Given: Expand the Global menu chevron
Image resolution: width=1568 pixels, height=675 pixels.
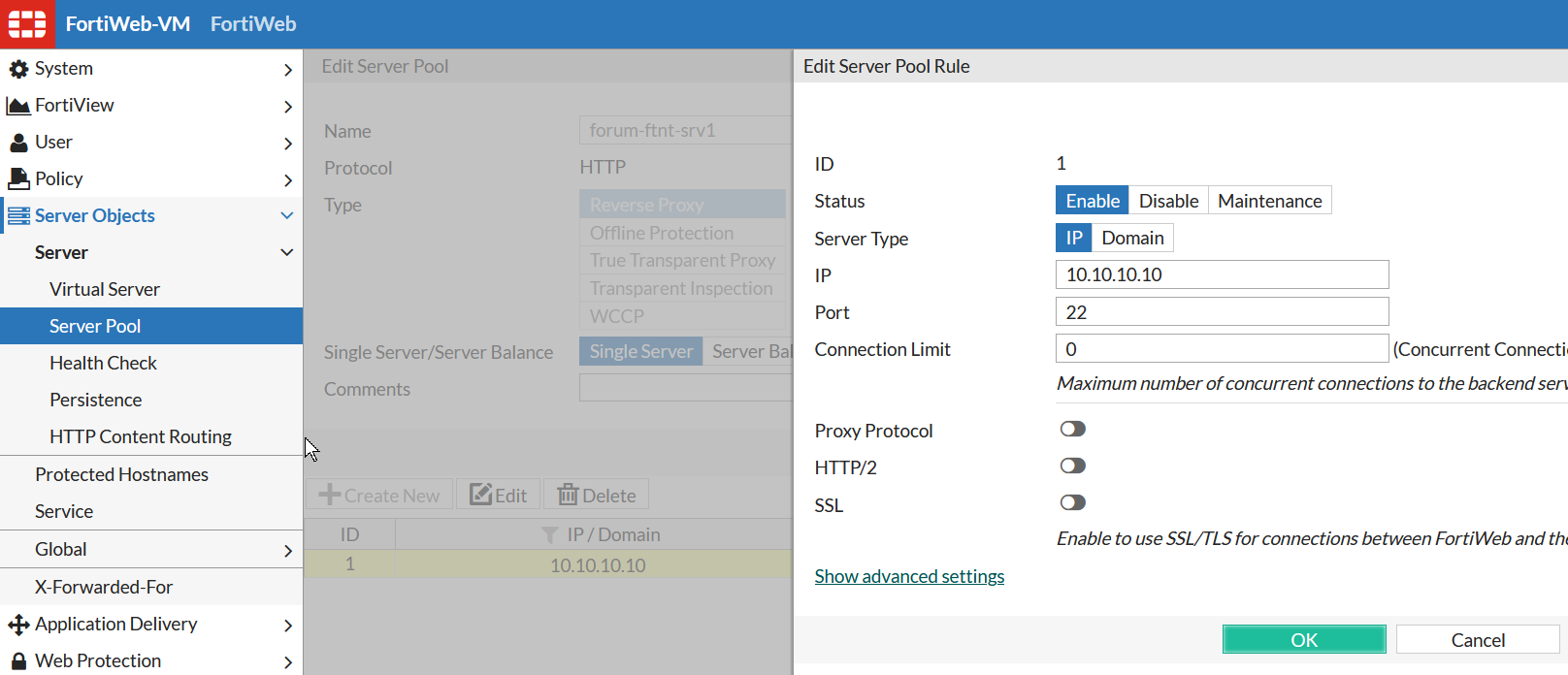Looking at the screenshot, I should pyautogui.click(x=287, y=551).
